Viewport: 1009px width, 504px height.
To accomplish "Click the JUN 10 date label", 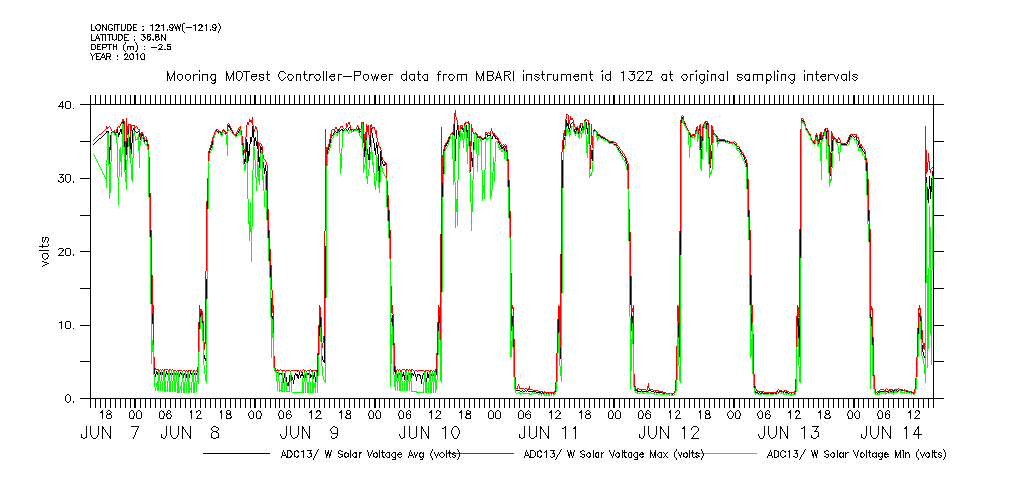I will 429,433.
